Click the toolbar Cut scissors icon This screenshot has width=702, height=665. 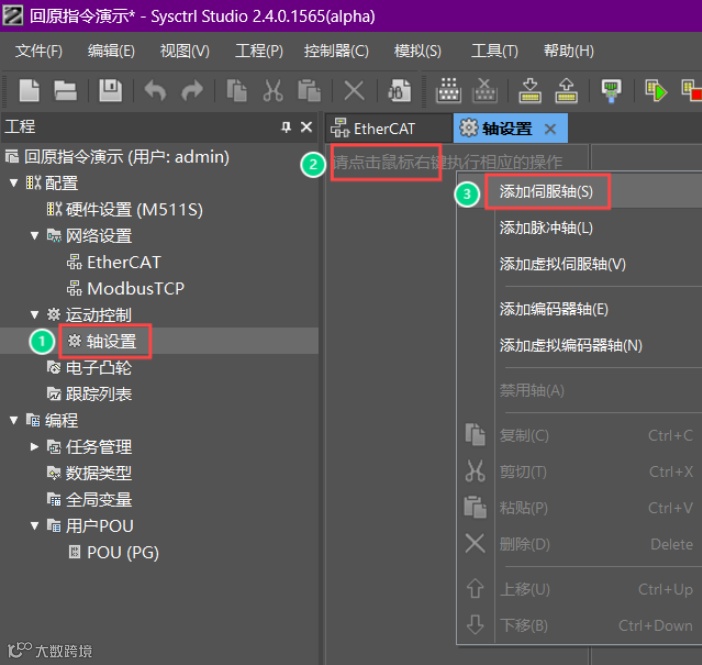click(x=273, y=90)
